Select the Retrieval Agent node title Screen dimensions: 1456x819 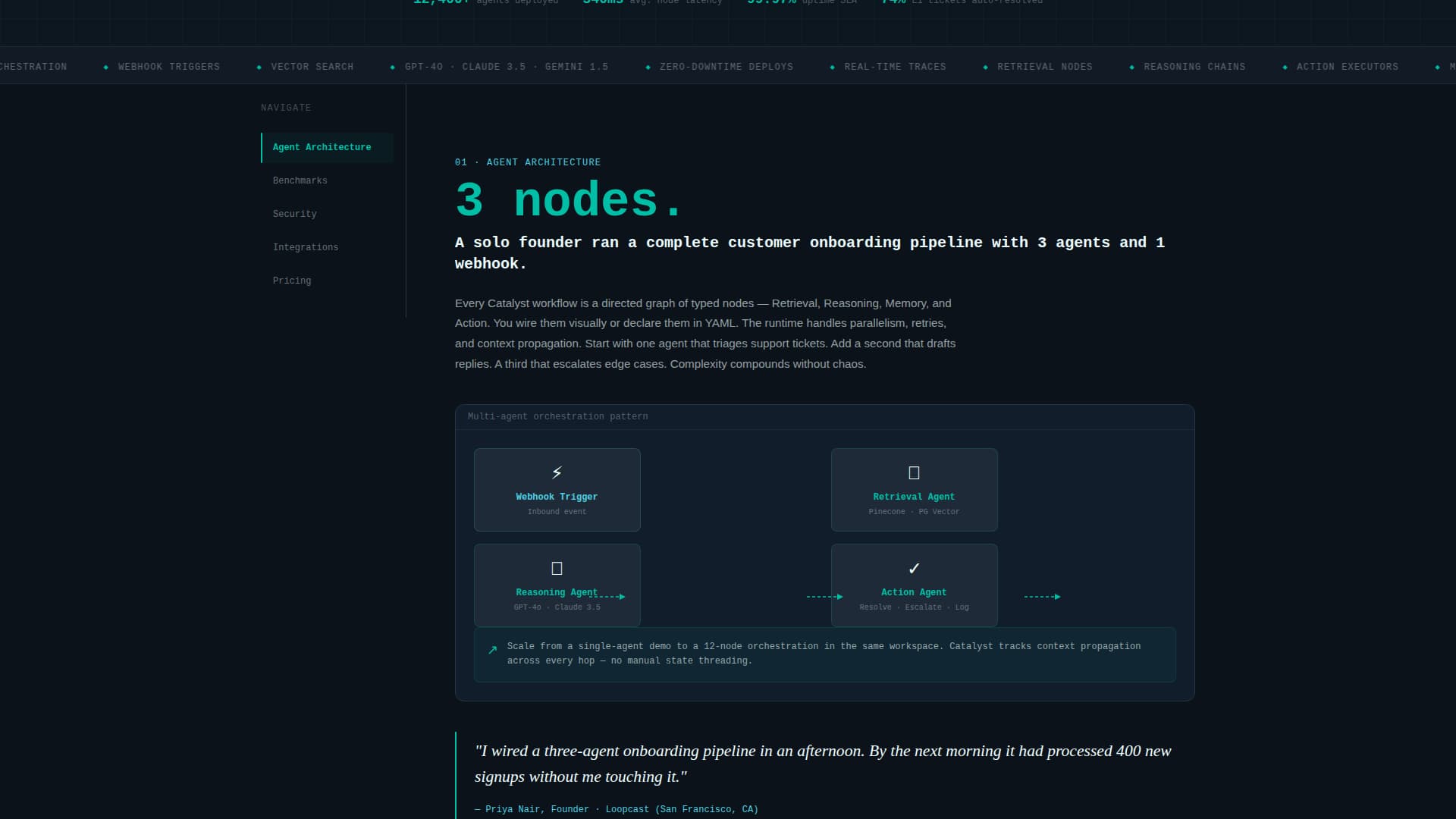(x=914, y=497)
